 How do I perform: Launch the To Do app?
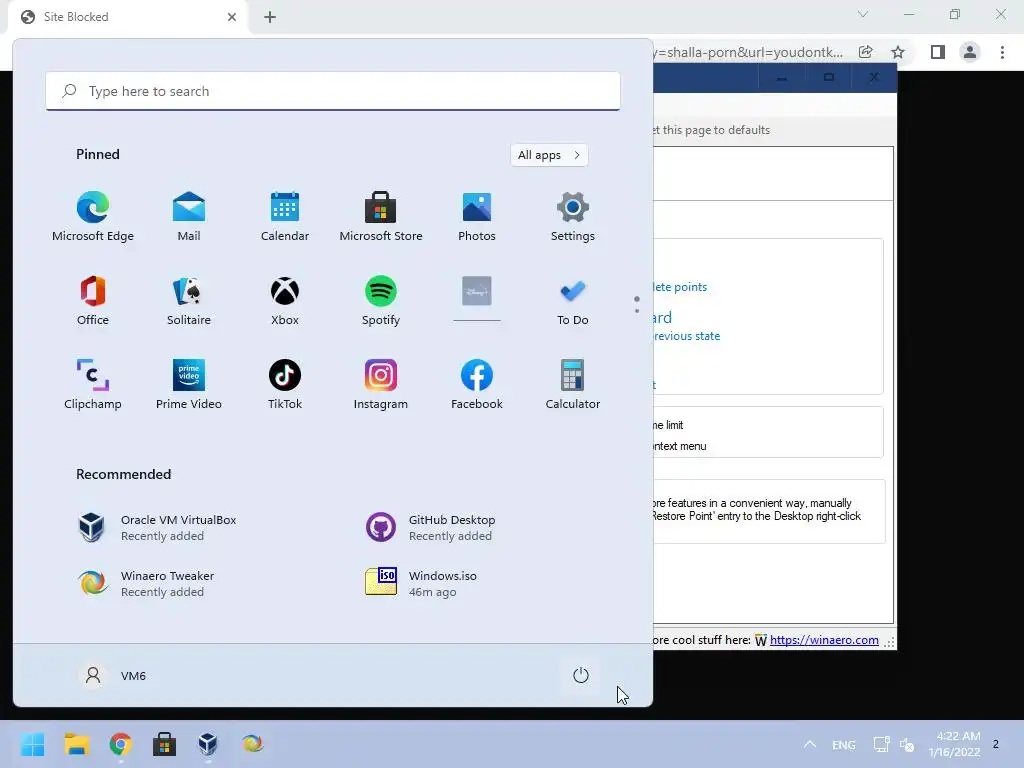pos(573,300)
